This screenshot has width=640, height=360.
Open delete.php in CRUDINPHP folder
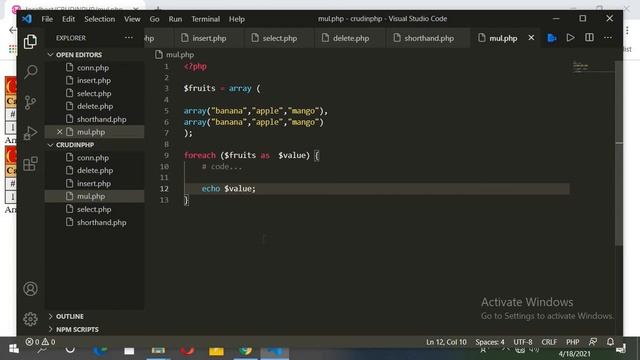93,170
